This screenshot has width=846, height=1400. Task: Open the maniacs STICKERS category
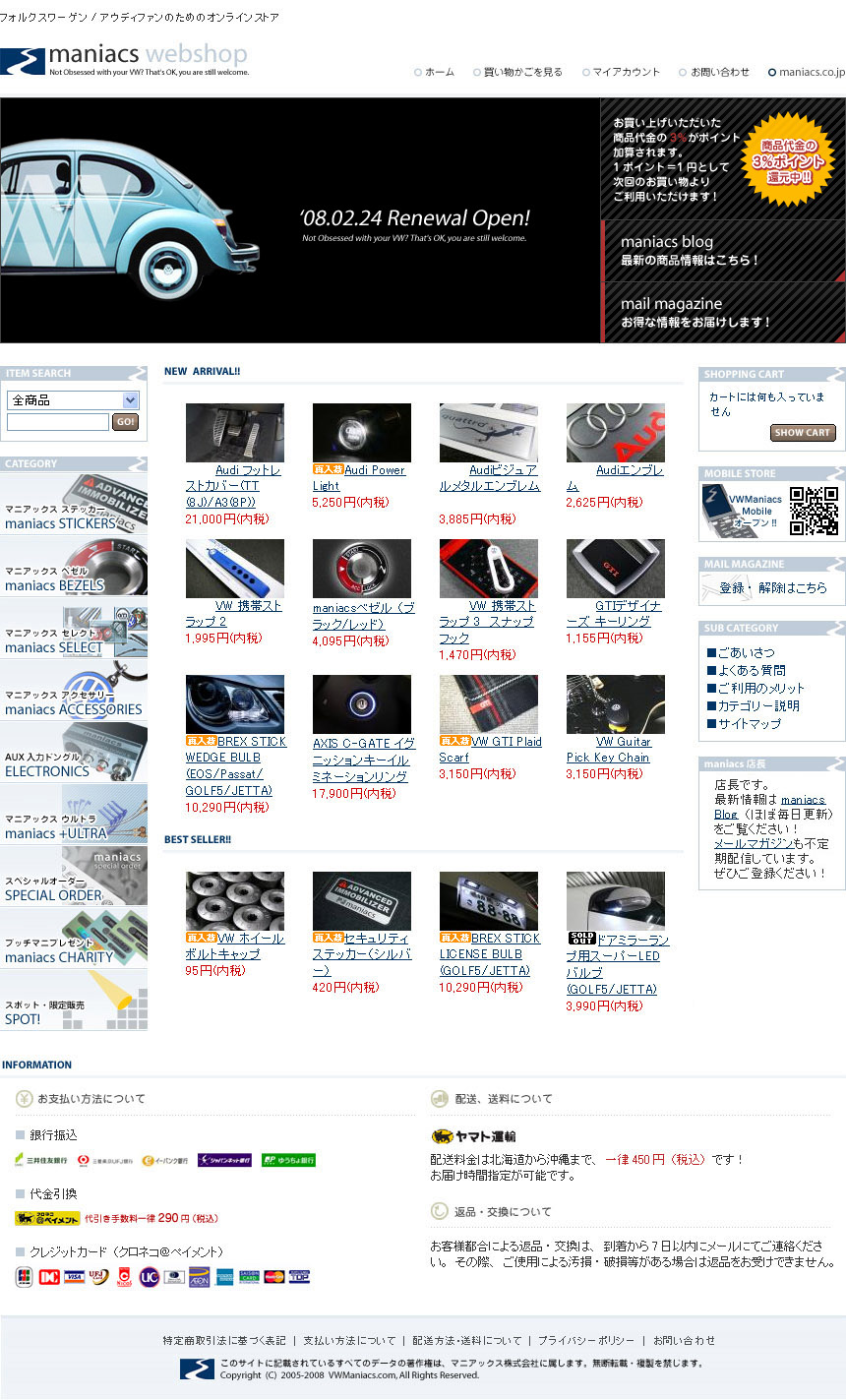click(x=74, y=504)
